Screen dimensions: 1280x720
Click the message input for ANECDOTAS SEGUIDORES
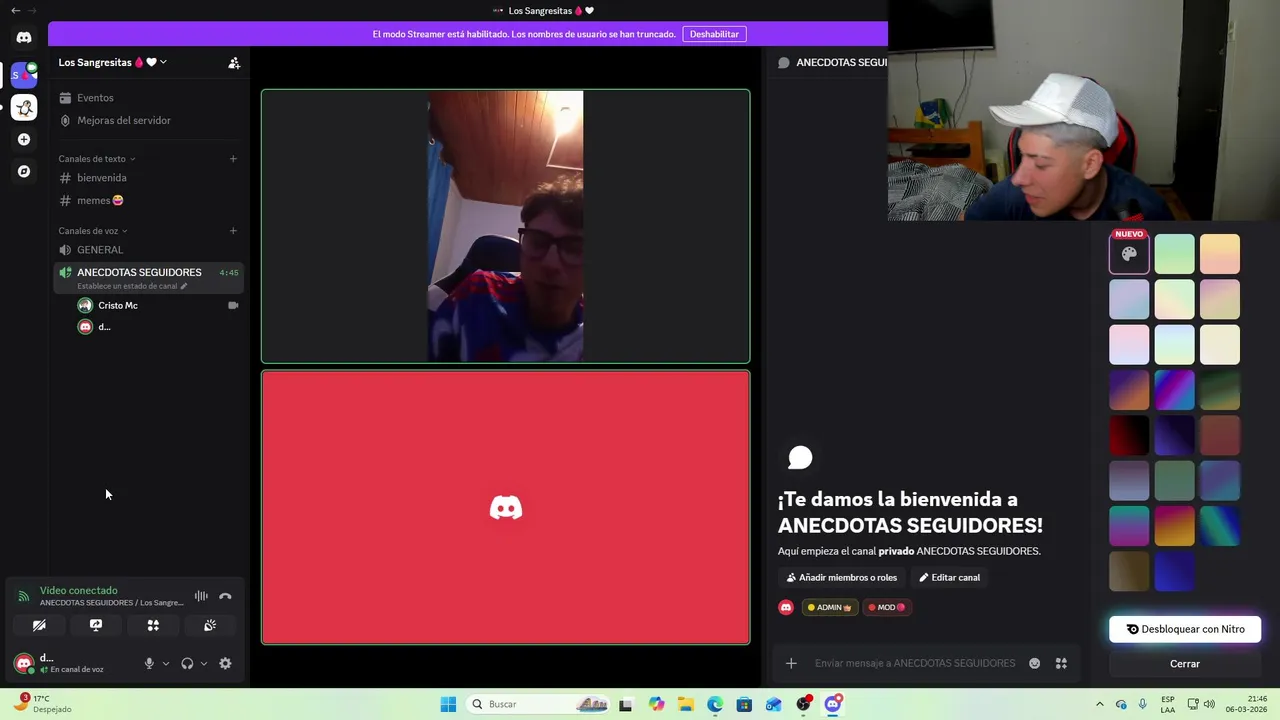(915, 663)
